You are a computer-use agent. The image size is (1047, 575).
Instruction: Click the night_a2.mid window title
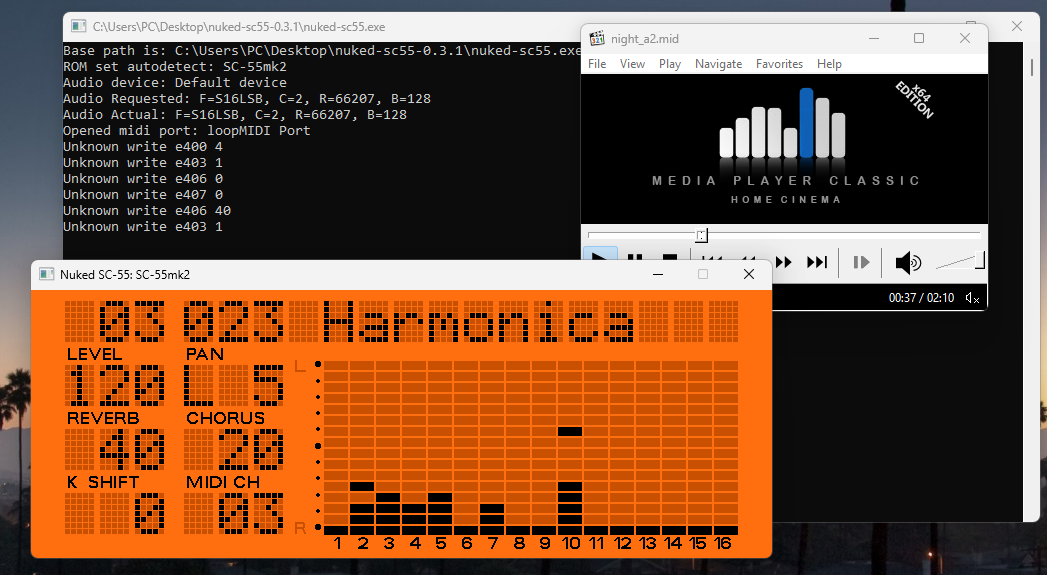pos(644,39)
